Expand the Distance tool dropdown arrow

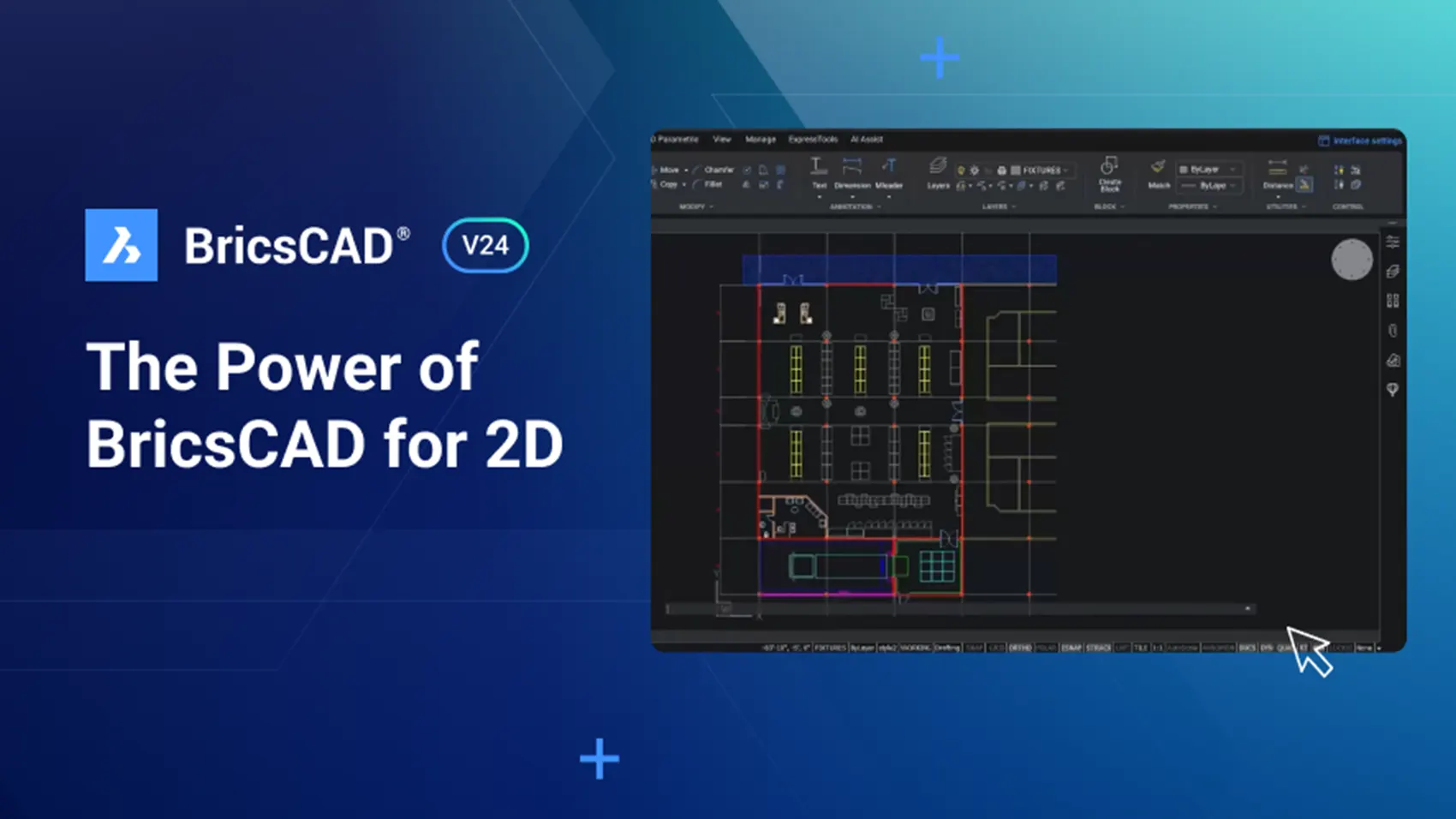click(x=1278, y=197)
